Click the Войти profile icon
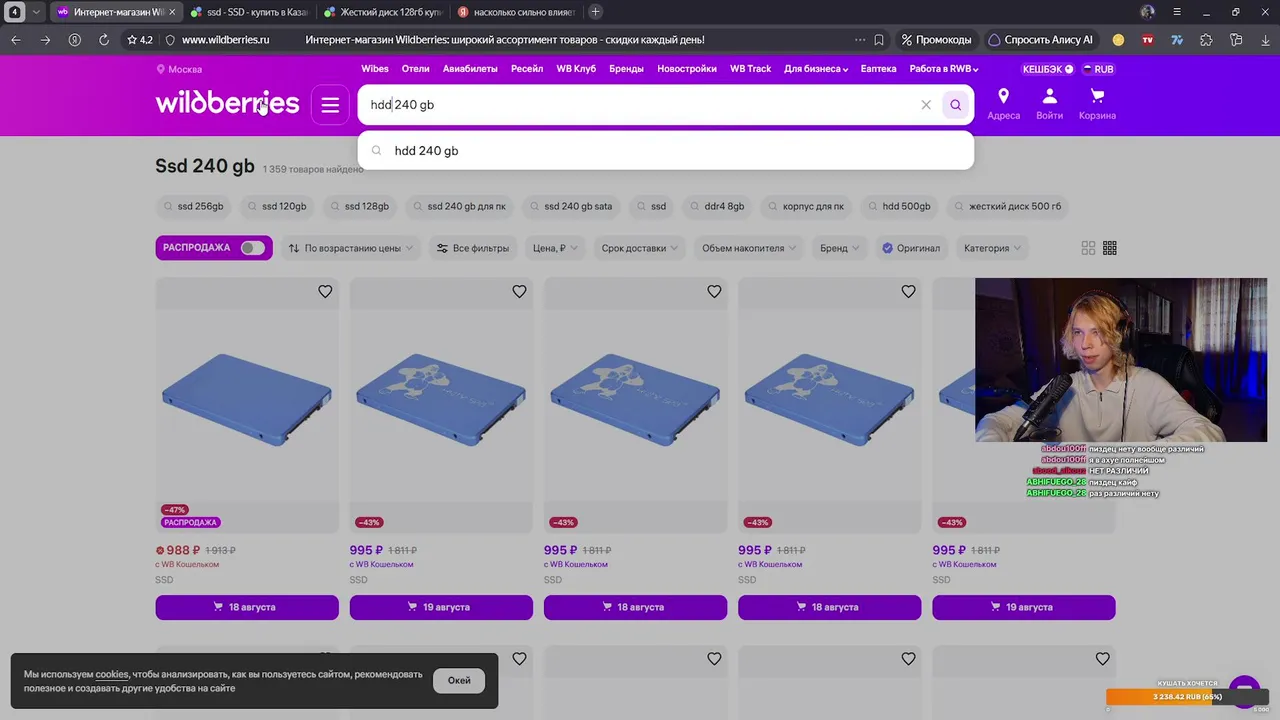1280x720 pixels. click(x=1050, y=104)
